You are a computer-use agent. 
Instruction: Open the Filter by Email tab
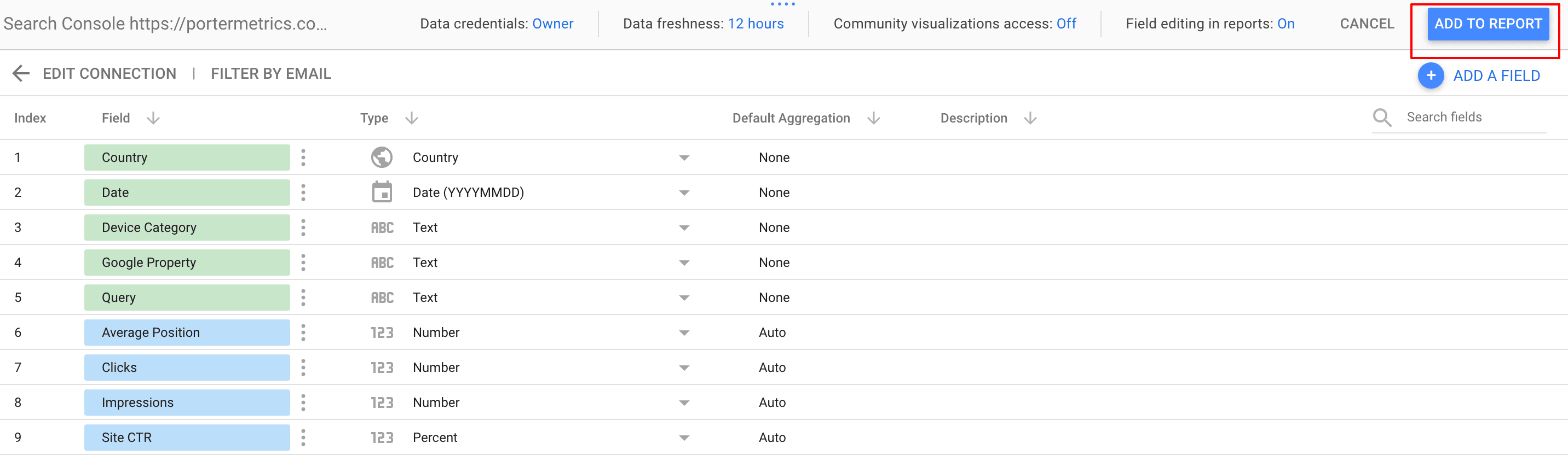(271, 74)
